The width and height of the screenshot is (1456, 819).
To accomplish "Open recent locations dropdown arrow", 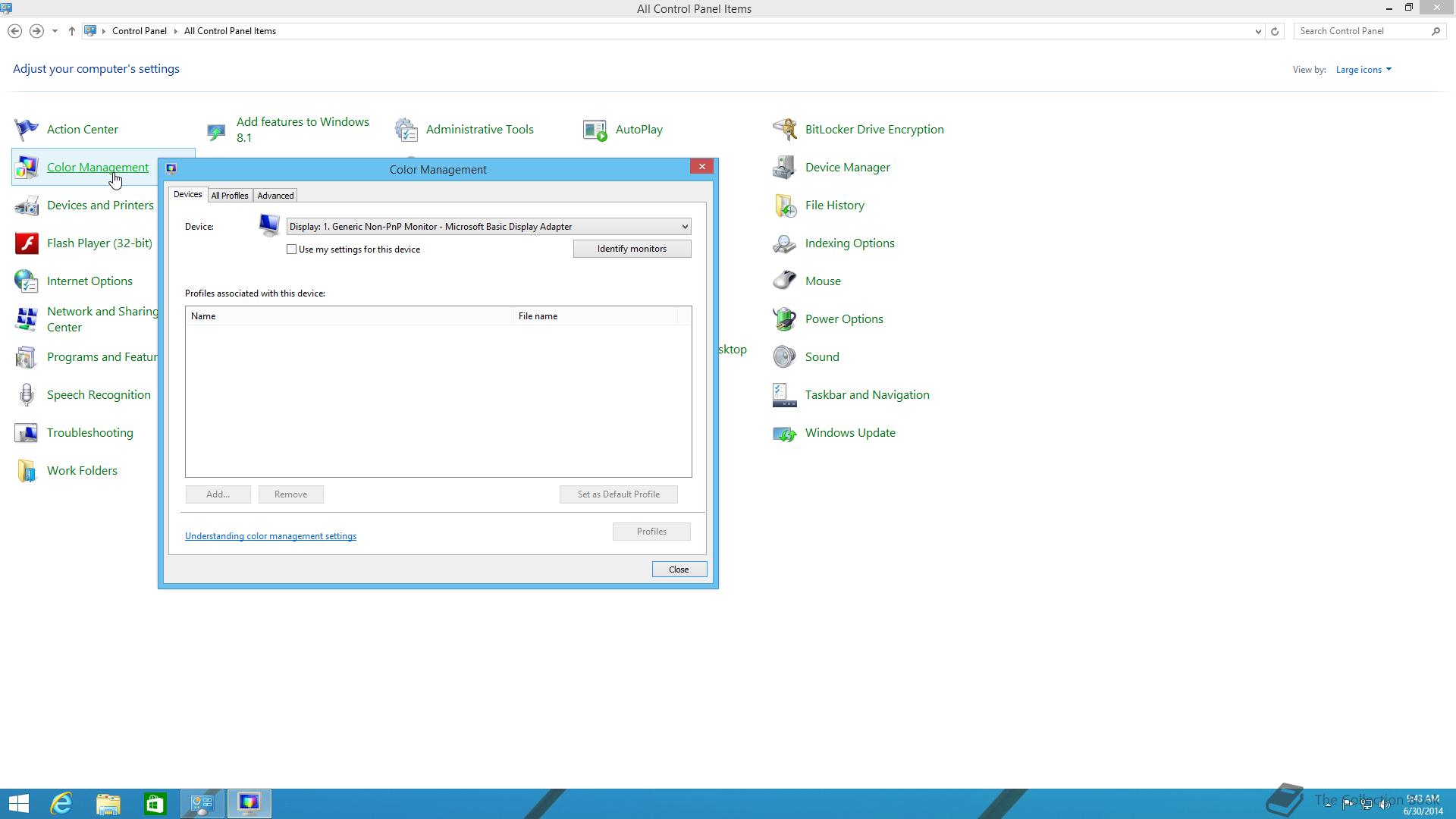I will click(55, 31).
